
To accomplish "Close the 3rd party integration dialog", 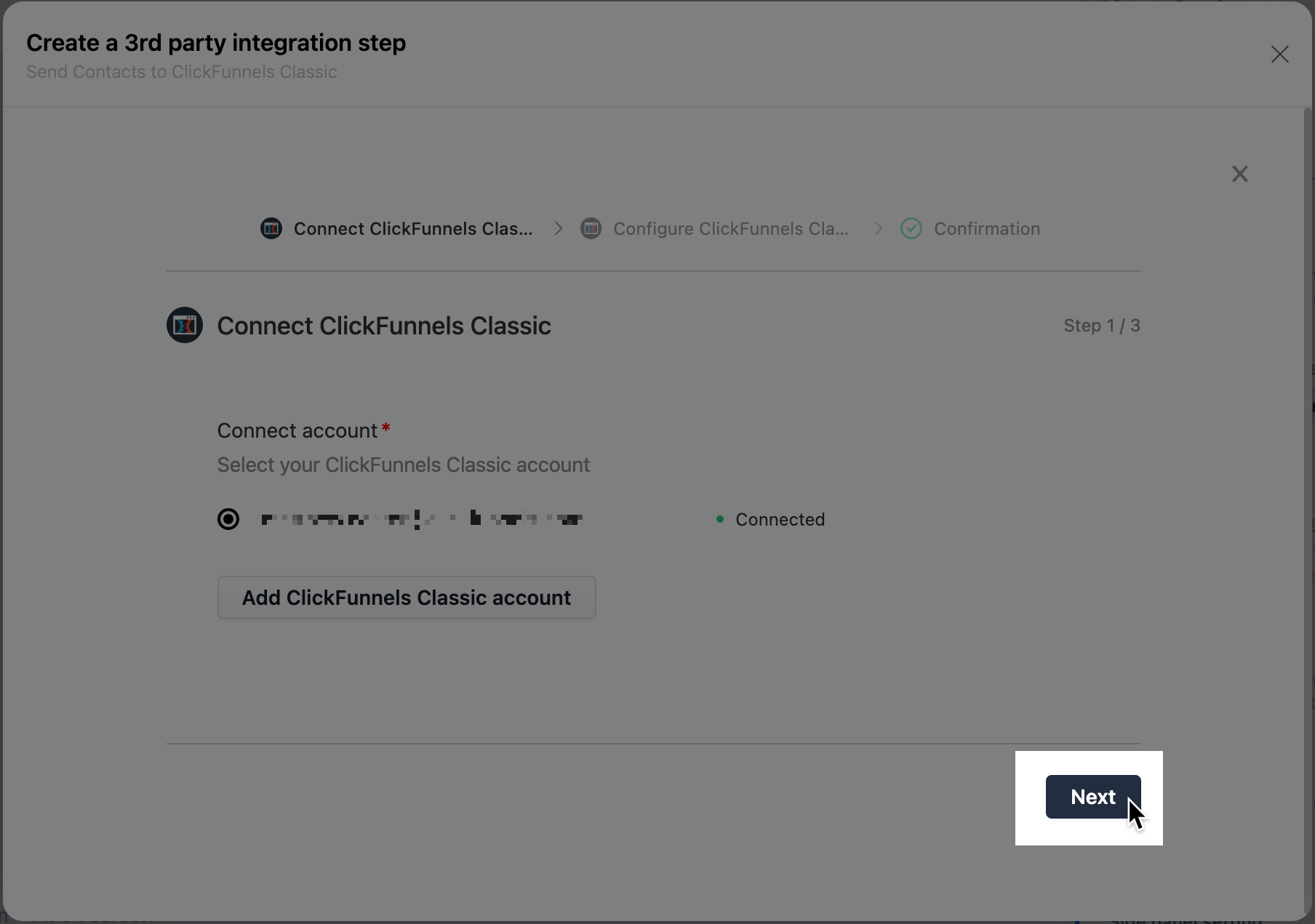I will tap(1279, 55).
